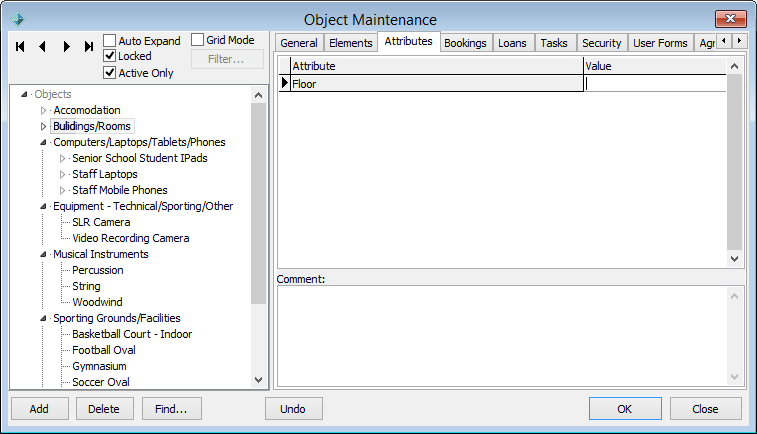Collapse Sporting Grounds/Facilities node
Image resolution: width=757 pixels, height=434 pixels.
pos(43,318)
